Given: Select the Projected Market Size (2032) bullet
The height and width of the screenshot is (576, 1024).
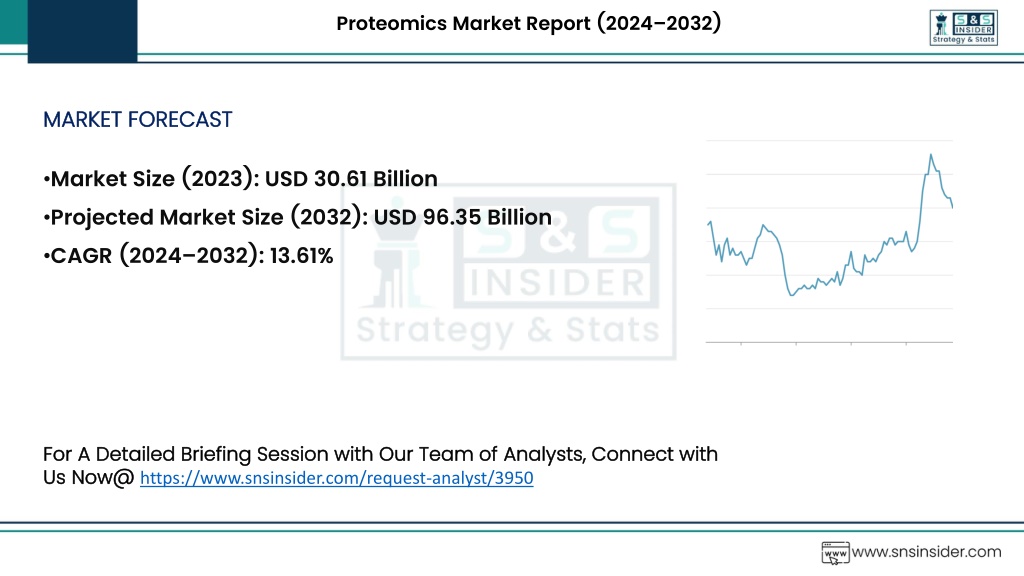Looking at the screenshot, I should pos(297,217).
